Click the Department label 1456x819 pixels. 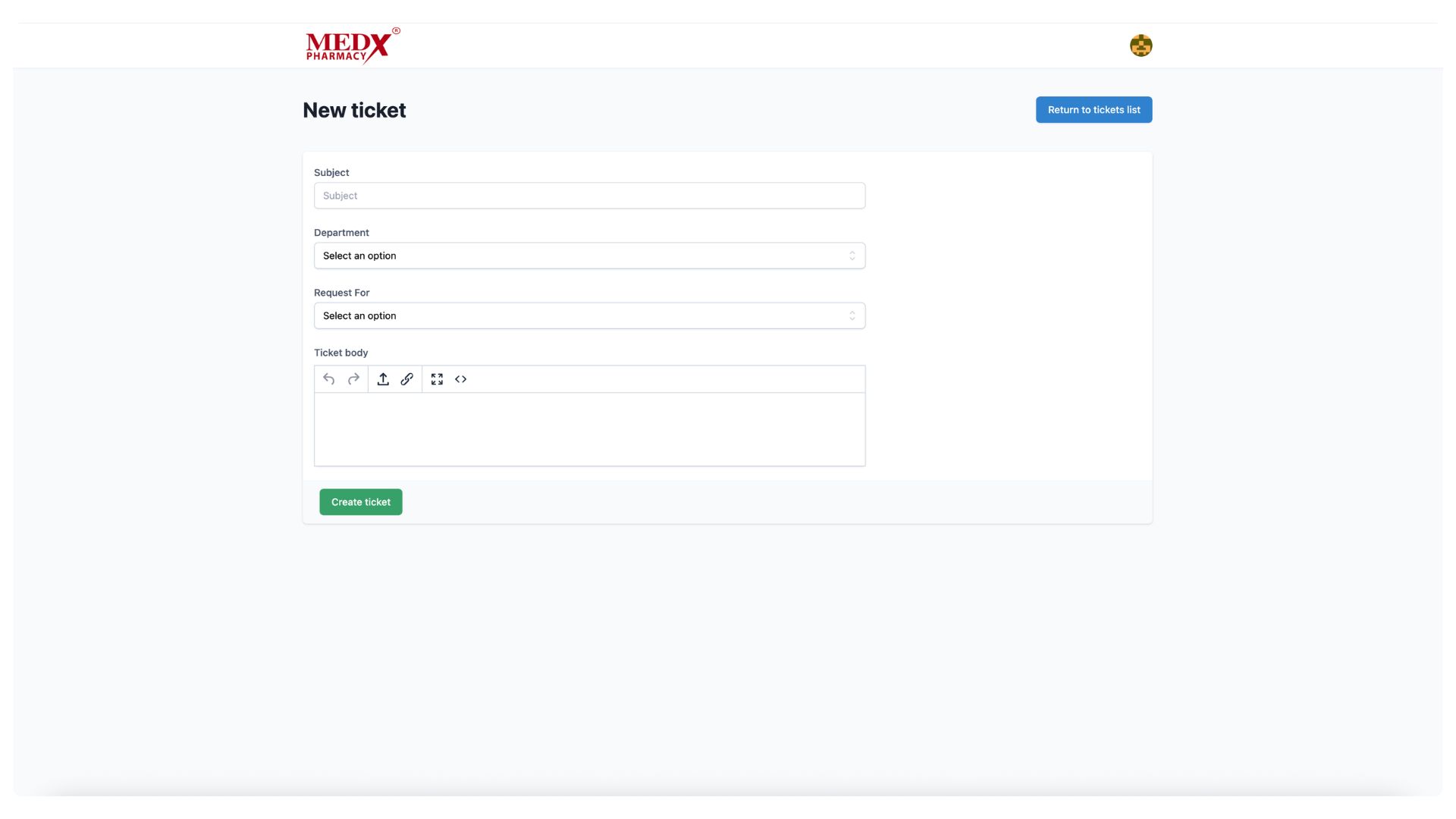tap(341, 233)
